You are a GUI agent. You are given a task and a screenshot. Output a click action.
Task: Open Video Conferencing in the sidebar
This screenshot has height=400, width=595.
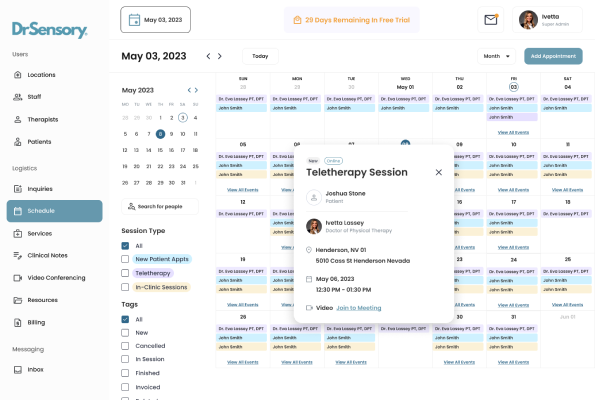pos(49,278)
